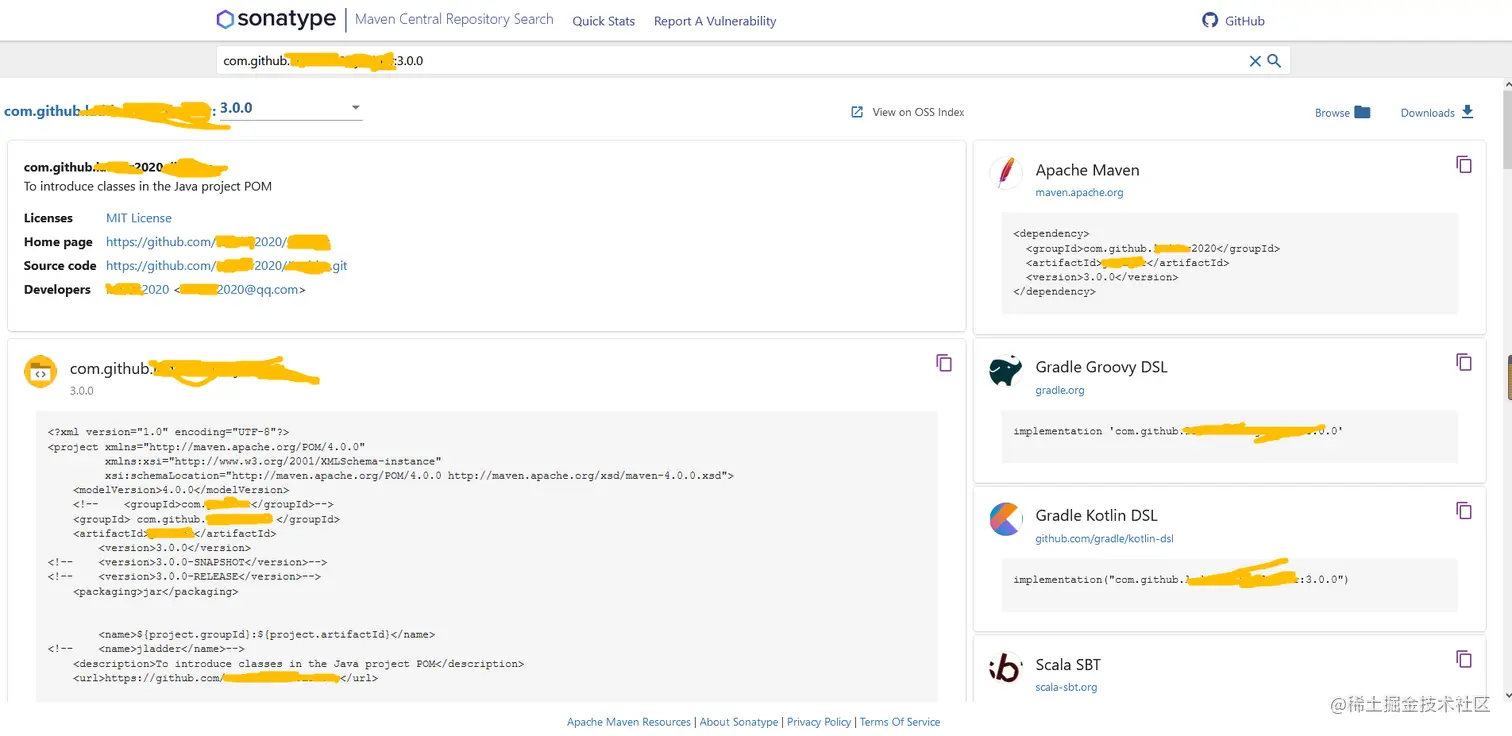Copy the POM XML content
The height and width of the screenshot is (736, 1512).
tap(944, 363)
